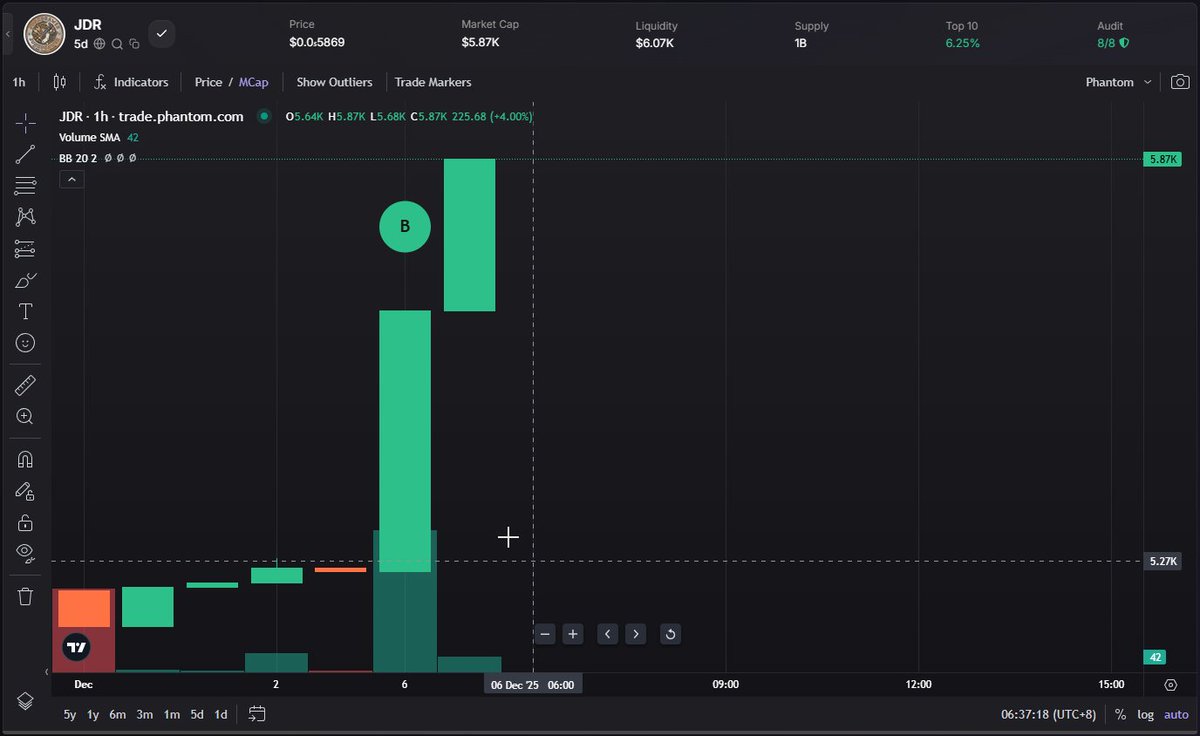Collapse the indicator legend chevron
Screen dimensions: 1200x736
tap(72, 179)
